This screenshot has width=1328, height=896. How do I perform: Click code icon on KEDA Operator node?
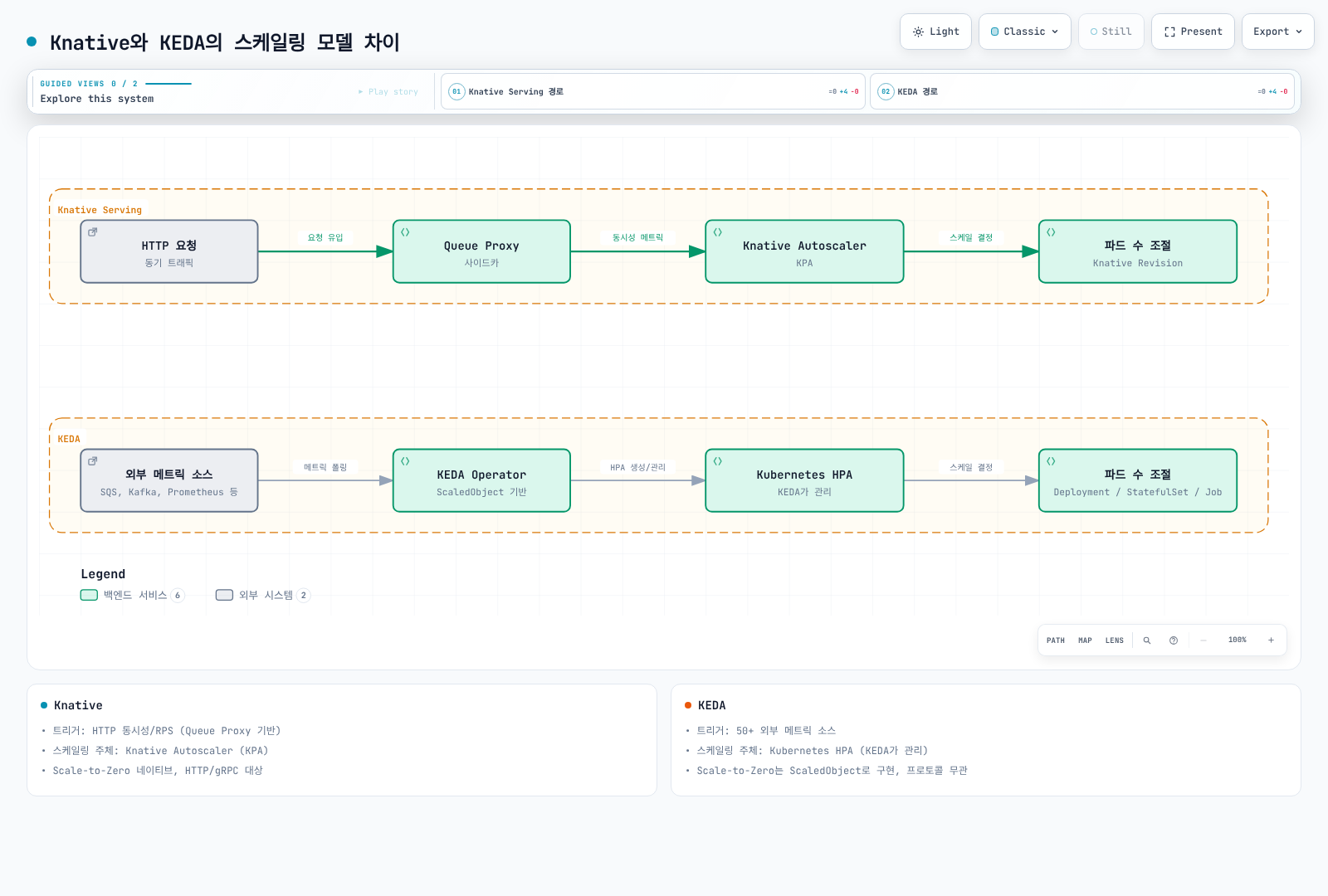pyautogui.click(x=405, y=461)
